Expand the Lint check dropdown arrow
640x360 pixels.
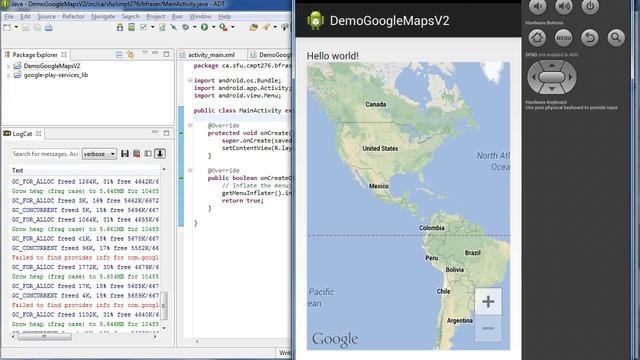(x=153, y=27)
